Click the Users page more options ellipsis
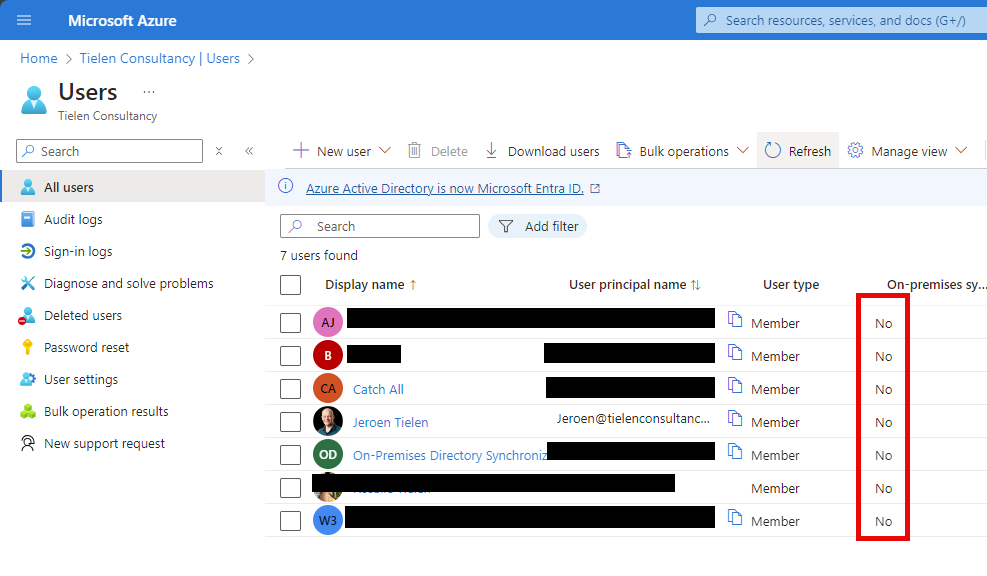Screen dimensions: 987x576 tap(149, 92)
